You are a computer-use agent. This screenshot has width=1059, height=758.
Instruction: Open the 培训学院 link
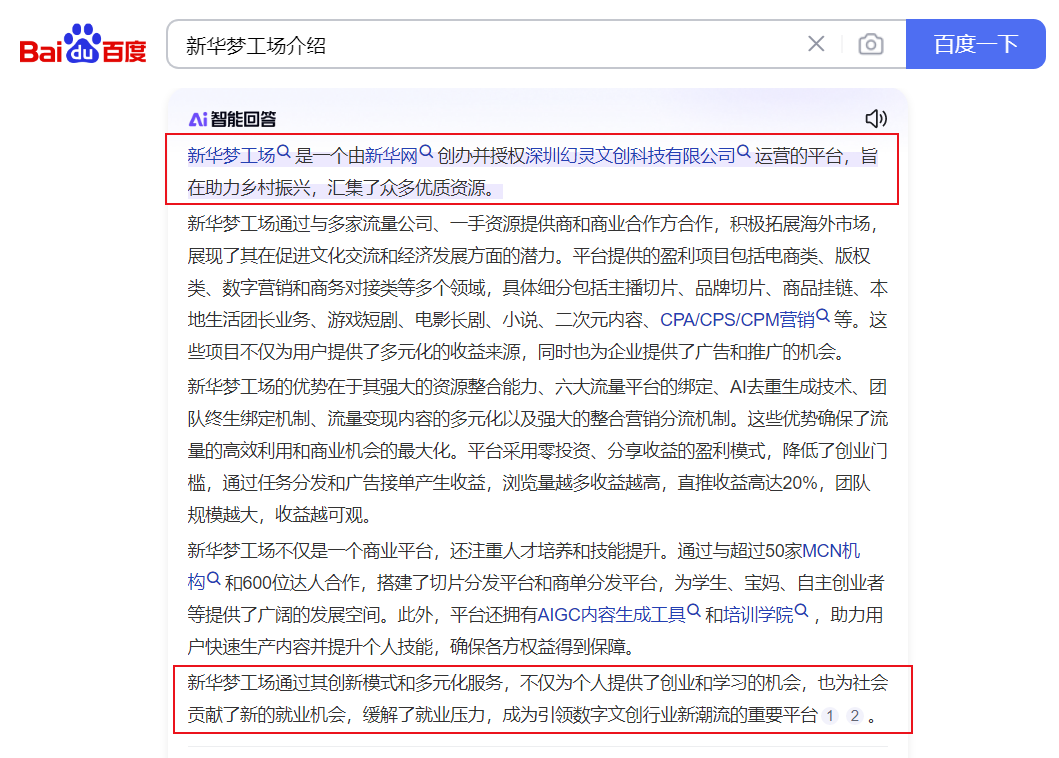click(758, 615)
